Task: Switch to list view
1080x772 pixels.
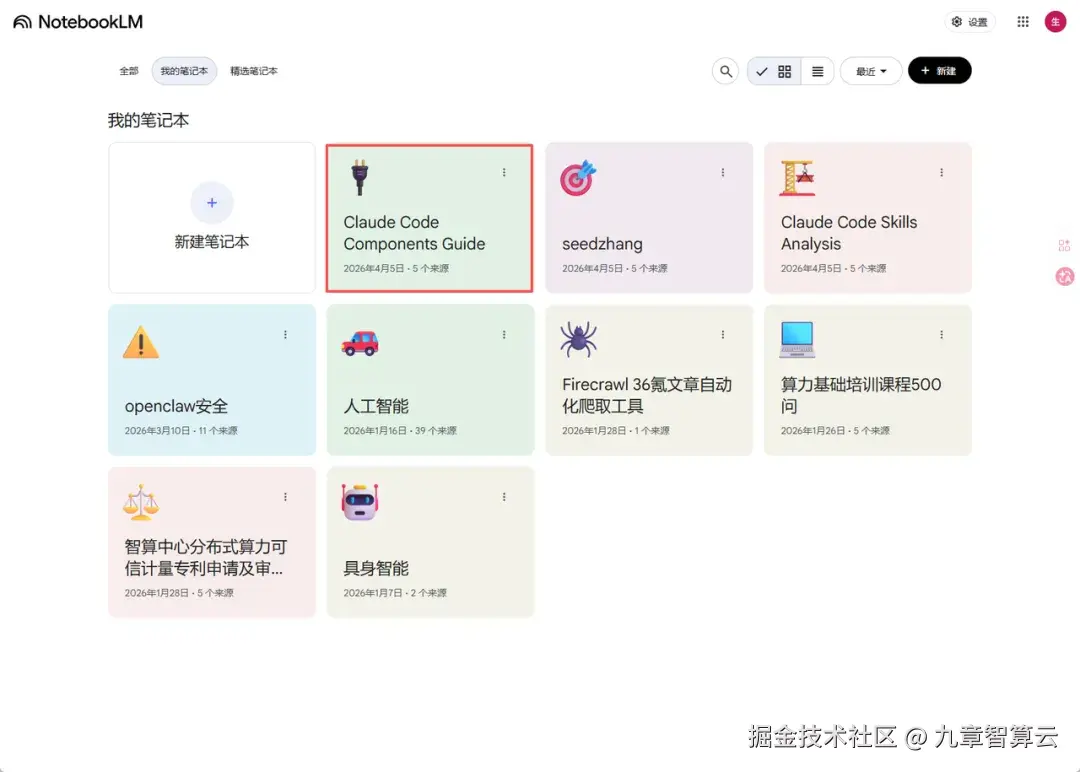Action: tap(817, 71)
